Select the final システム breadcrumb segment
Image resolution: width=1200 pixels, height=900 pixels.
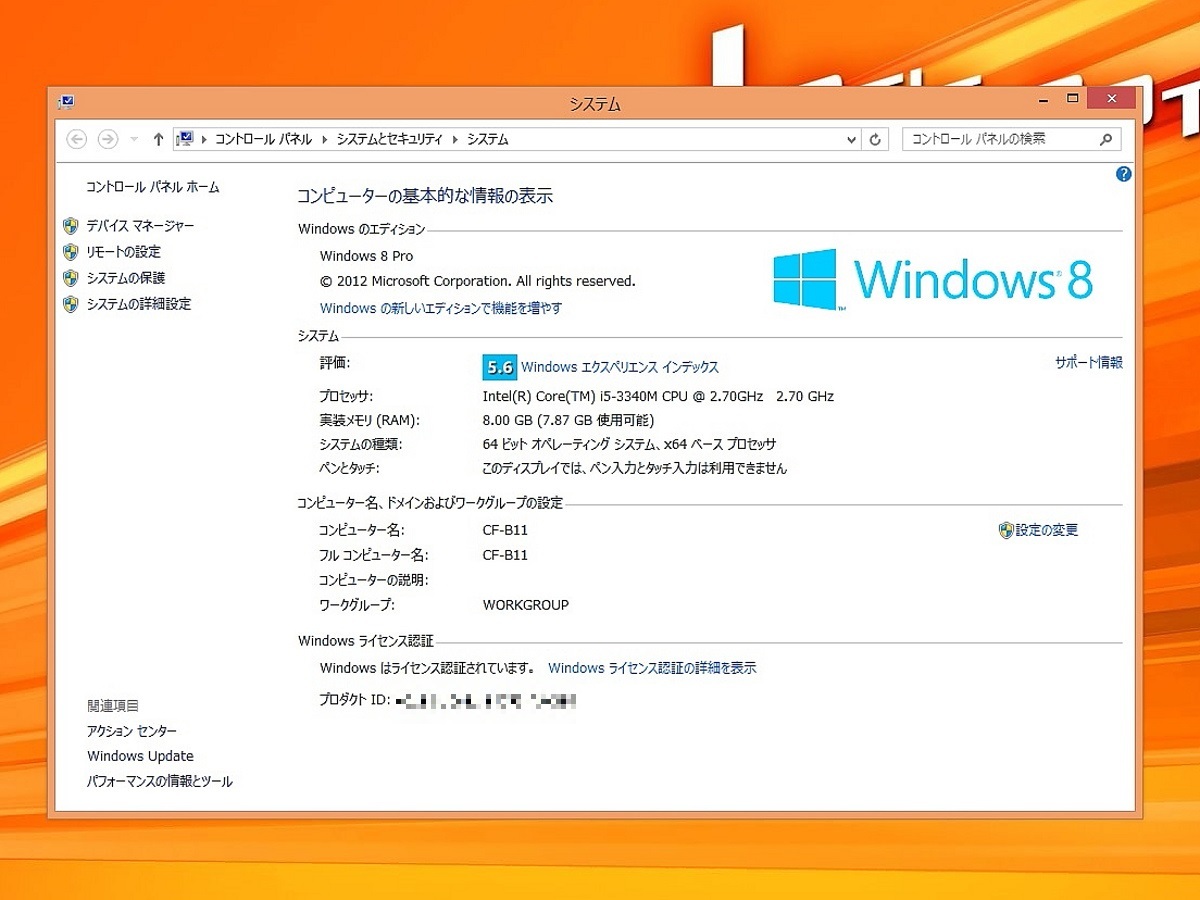coord(487,140)
